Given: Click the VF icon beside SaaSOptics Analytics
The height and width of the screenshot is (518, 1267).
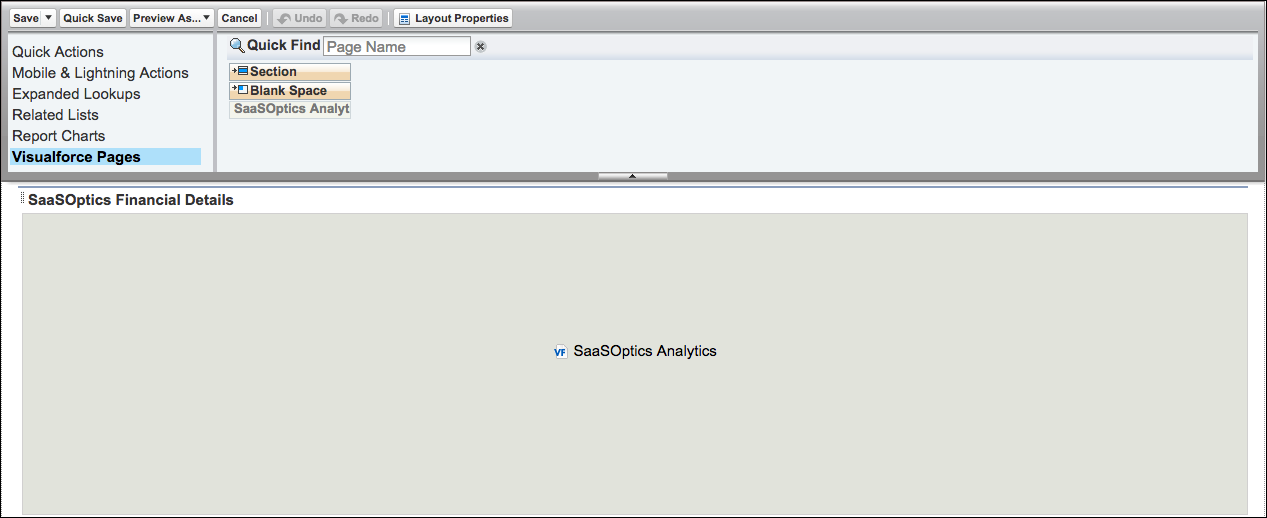Looking at the screenshot, I should point(561,352).
